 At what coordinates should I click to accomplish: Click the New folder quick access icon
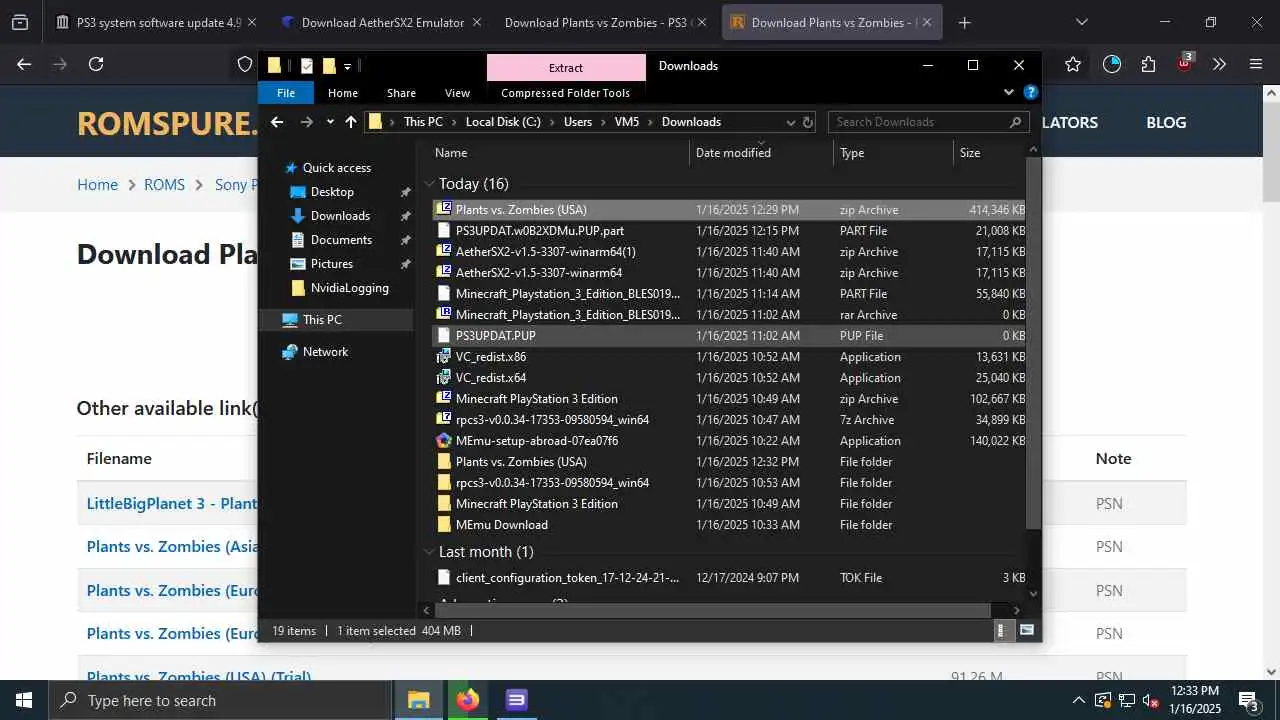[x=328, y=66]
